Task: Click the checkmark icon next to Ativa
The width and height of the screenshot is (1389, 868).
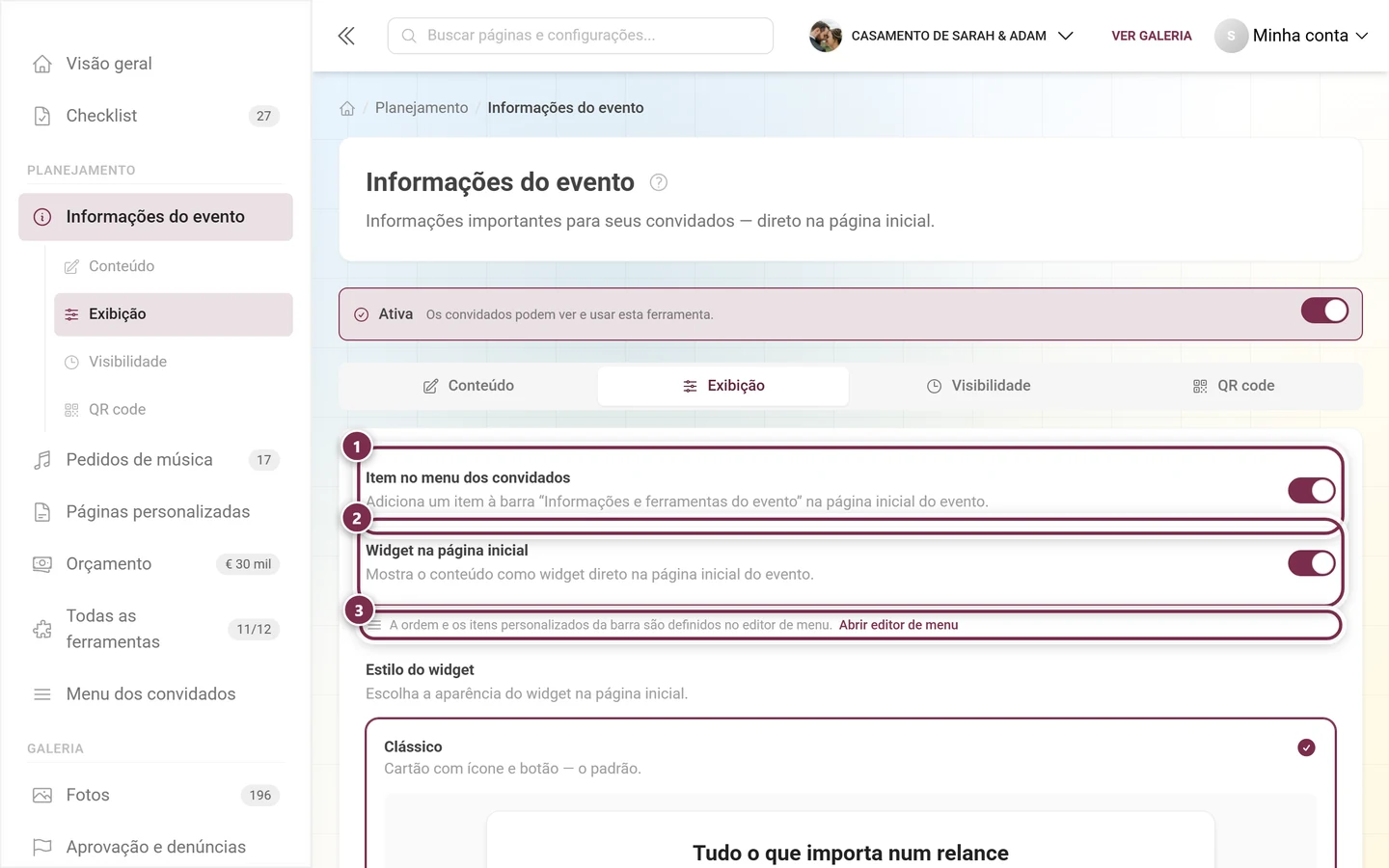Action: (x=362, y=314)
